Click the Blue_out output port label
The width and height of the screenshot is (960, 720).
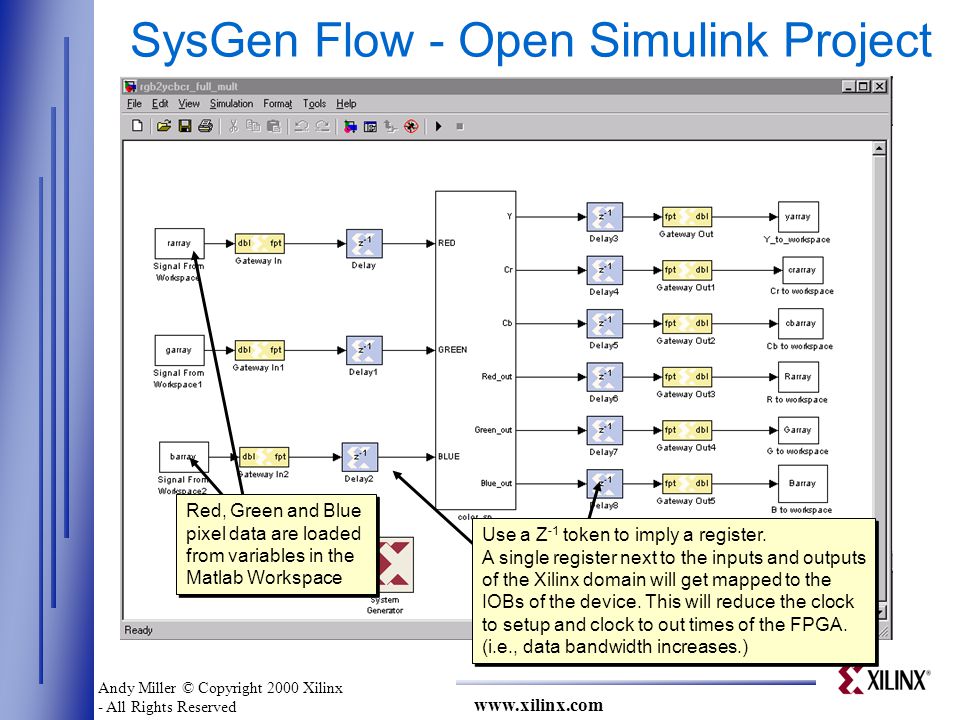click(497, 483)
